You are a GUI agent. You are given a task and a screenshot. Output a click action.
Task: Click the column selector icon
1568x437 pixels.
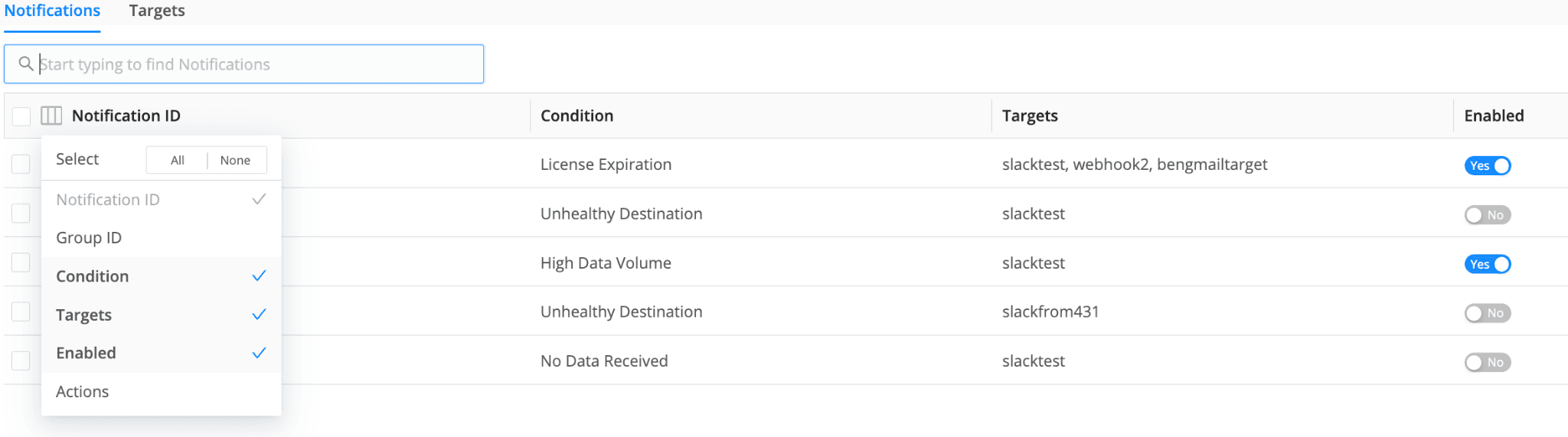pos(51,116)
